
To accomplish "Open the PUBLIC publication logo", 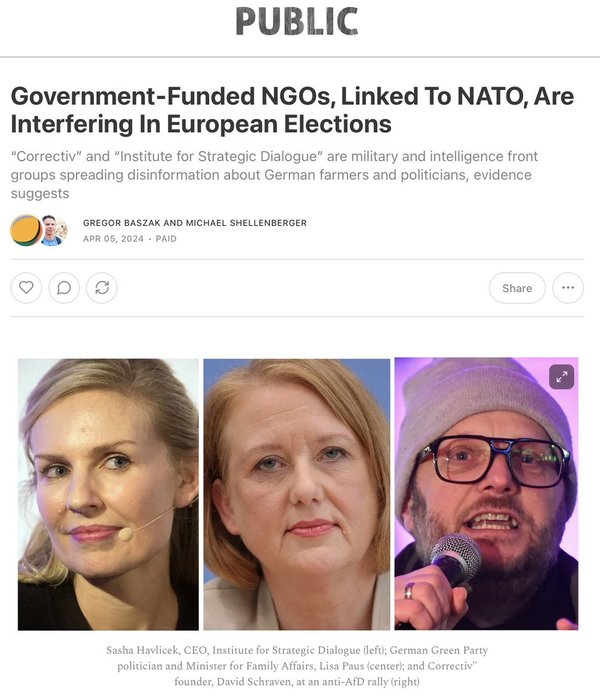I will point(297,21).
